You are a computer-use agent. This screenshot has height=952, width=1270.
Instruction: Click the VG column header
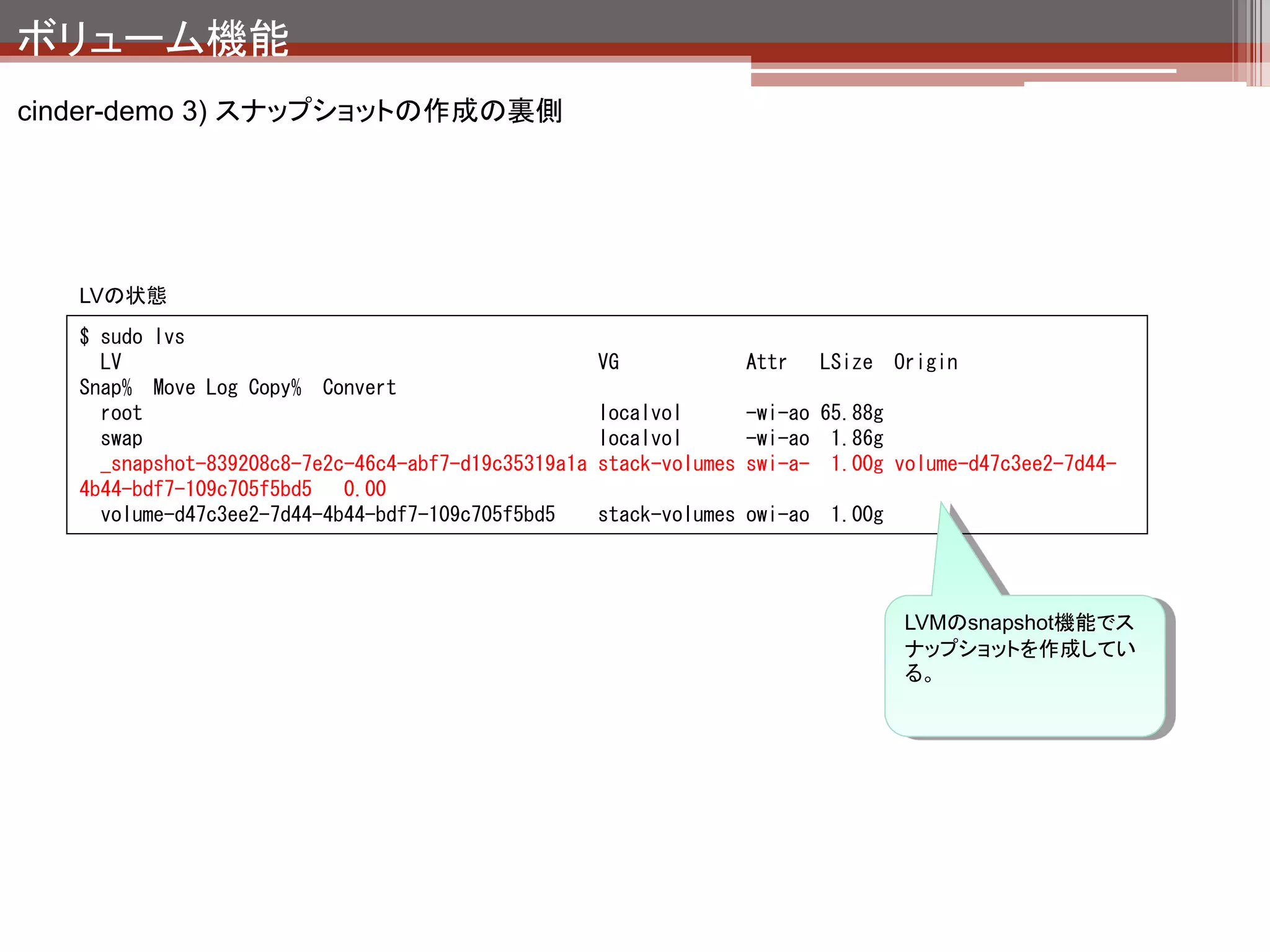(608, 362)
